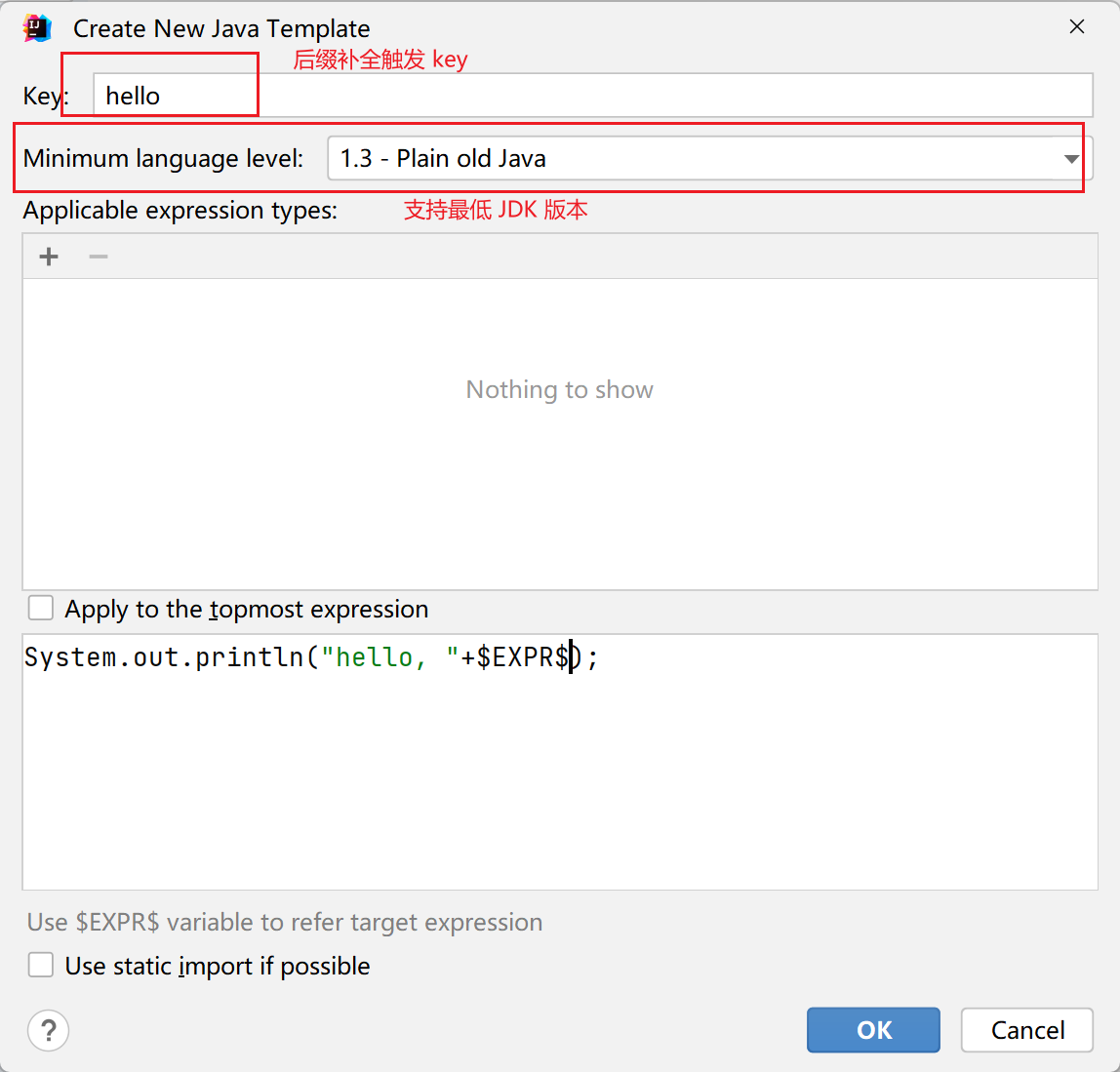Enable 'Apply to the topmost expression' checkbox
This screenshot has width=1120, height=1072.
[x=41, y=609]
